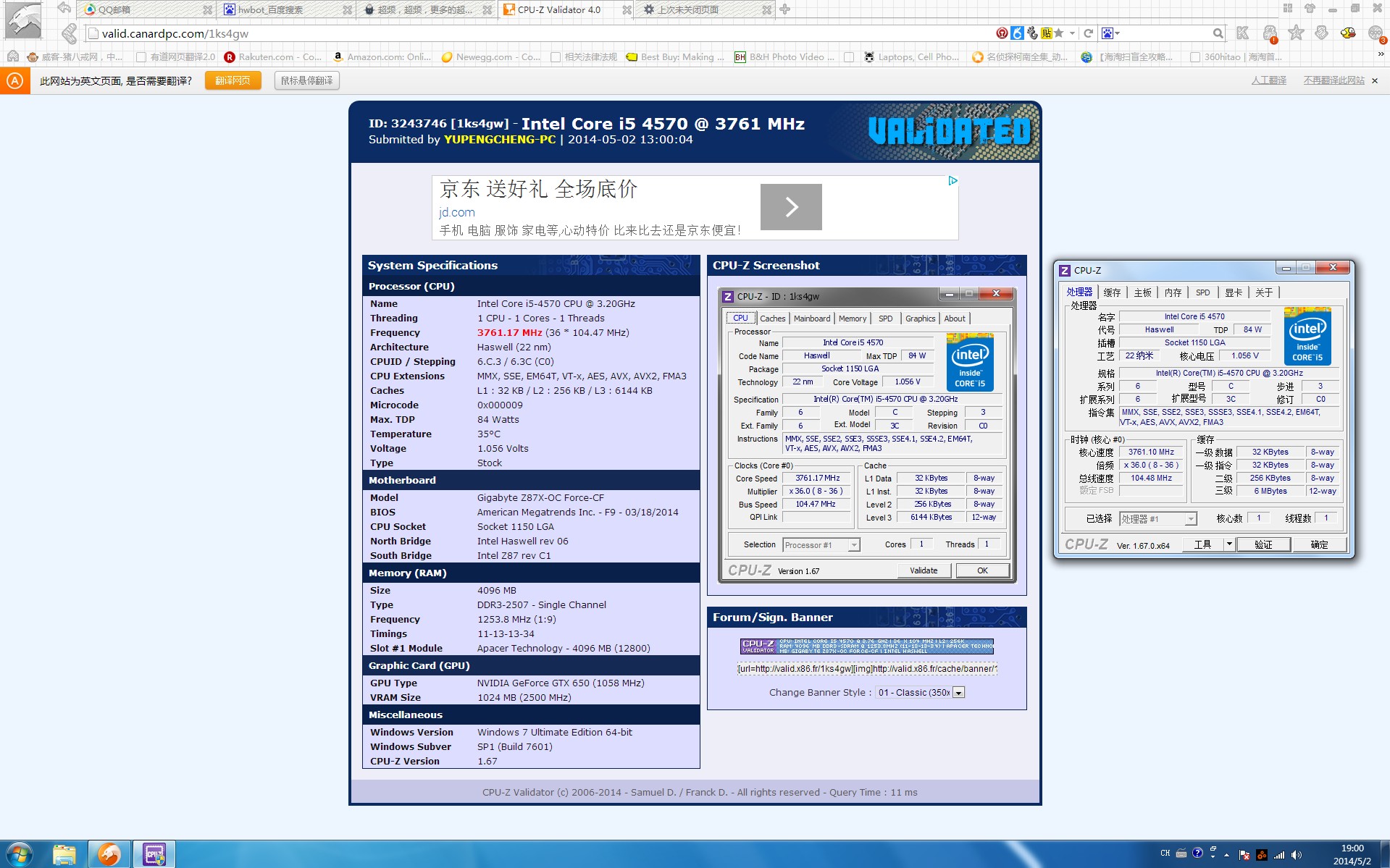Viewport: 1390px width, 868px height.
Task: Click the browser search input box
Action: (x=1165, y=33)
